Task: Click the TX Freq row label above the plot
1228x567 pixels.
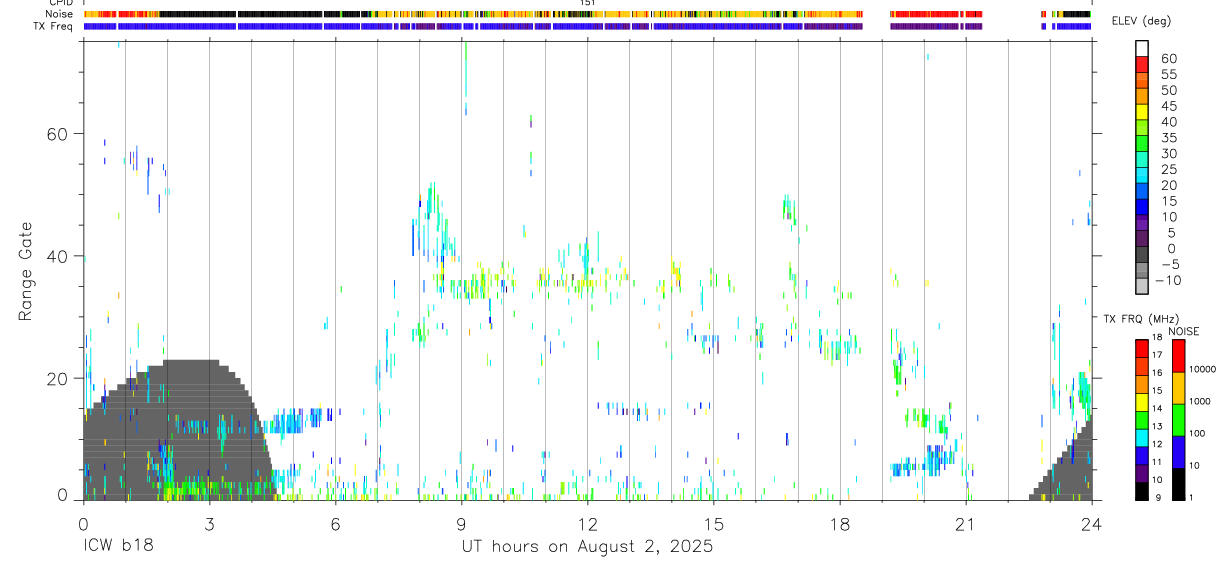Action: point(53,26)
